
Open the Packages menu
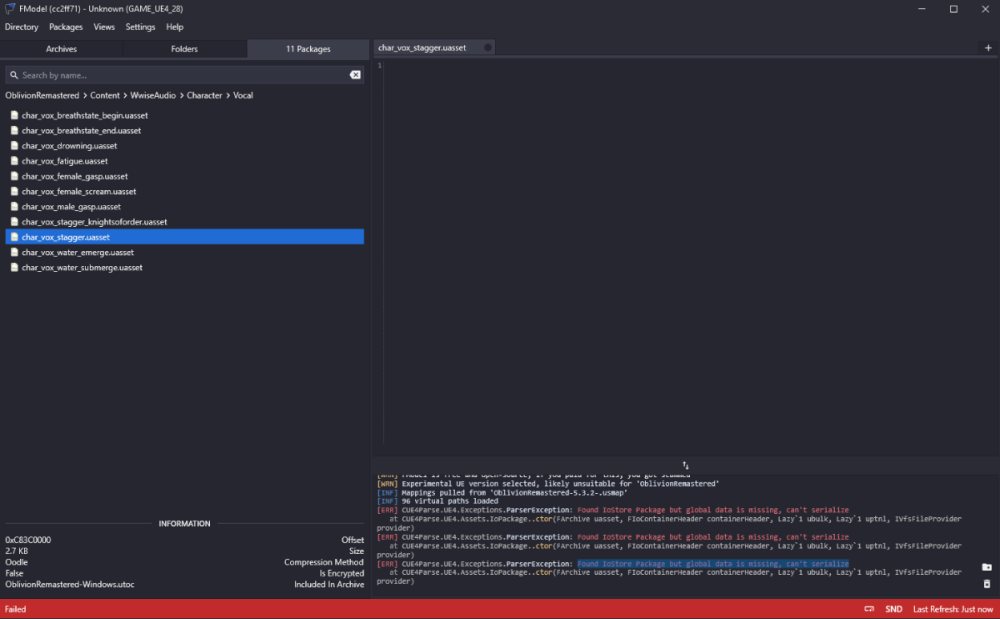pos(66,27)
